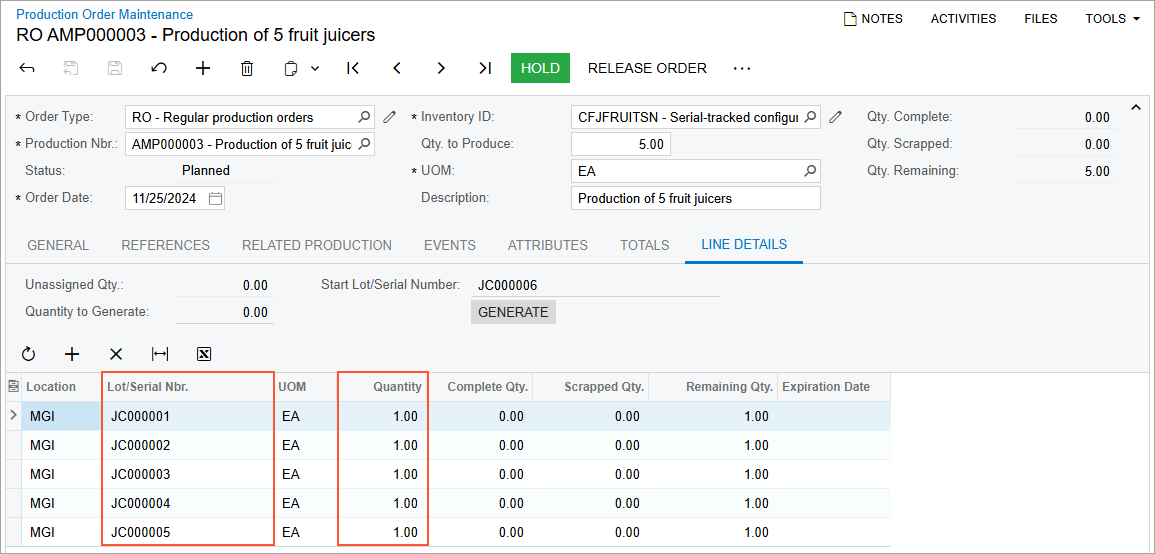Go to the last record
Viewport: 1155px width, 554px height.
(485, 68)
